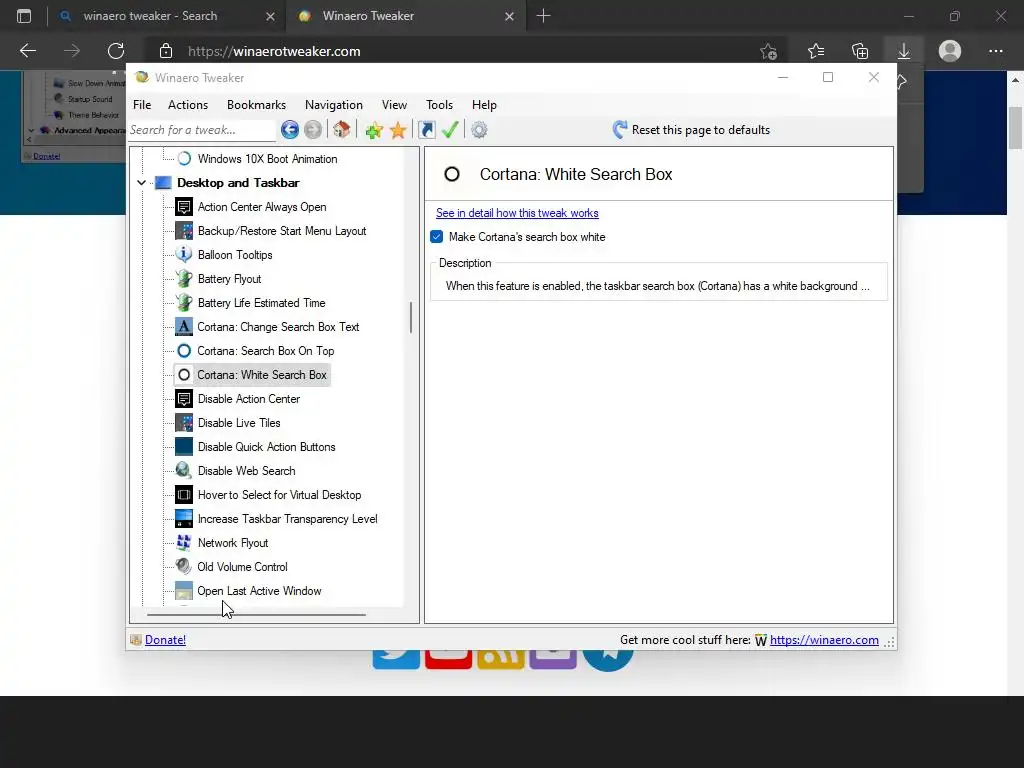The width and height of the screenshot is (1024, 768).
Task: Click the tree panel vertical scrollbar thumb
Action: click(411, 317)
